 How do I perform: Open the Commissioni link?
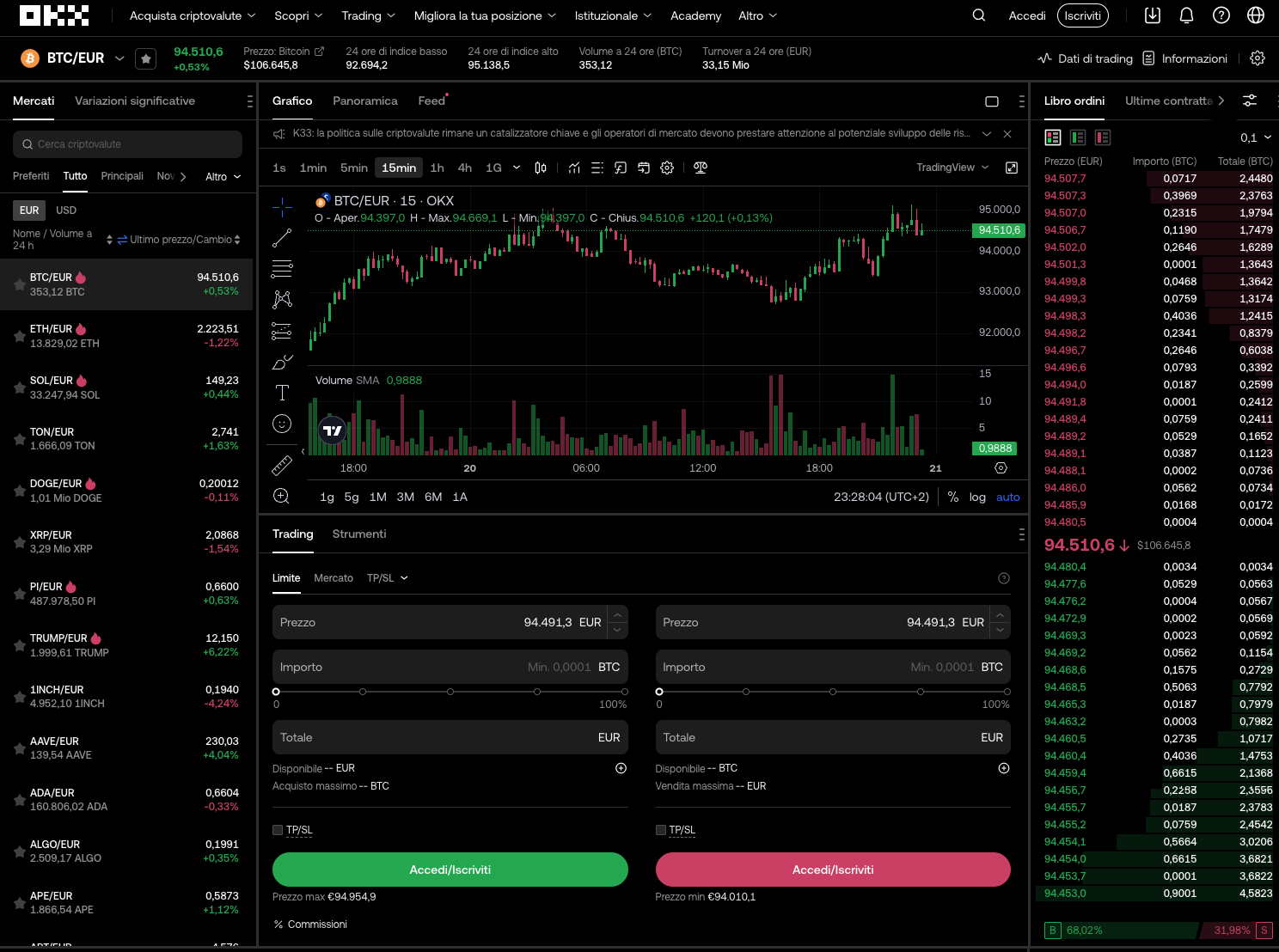pos(310,925)
